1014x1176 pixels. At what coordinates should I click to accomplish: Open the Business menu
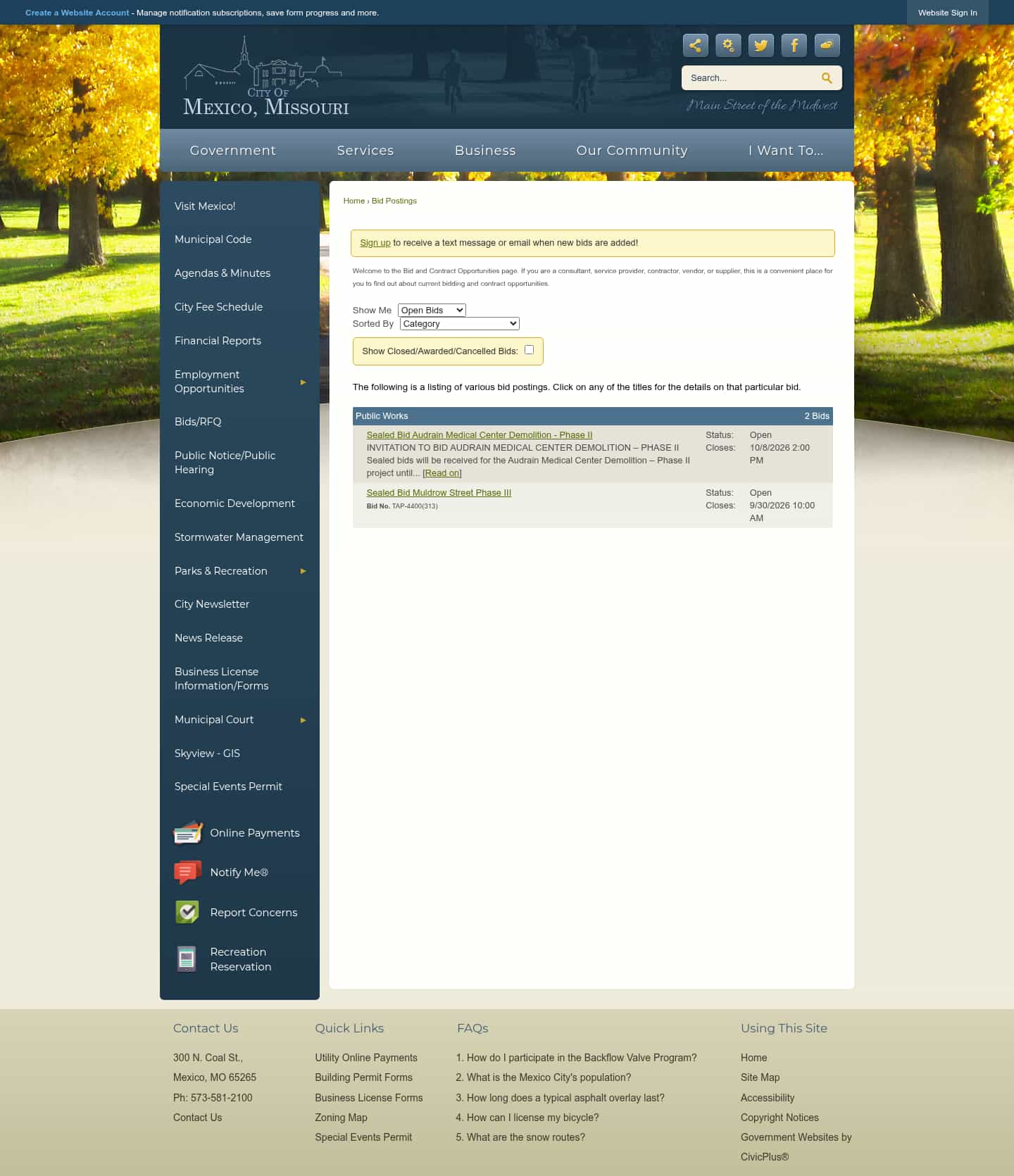(485, 151)
